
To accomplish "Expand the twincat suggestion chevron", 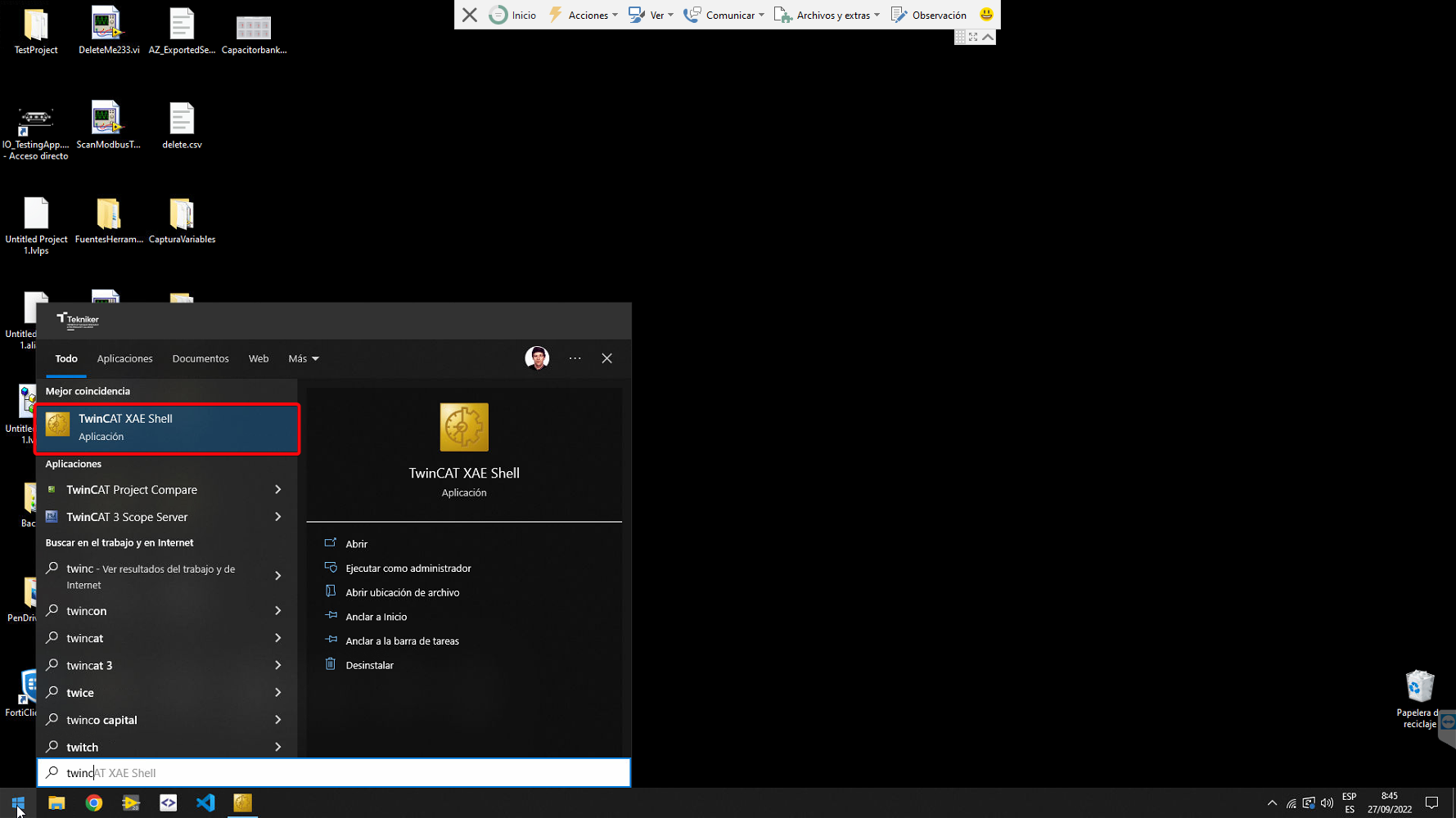I will pyautogui.click(x=278, y=638).
